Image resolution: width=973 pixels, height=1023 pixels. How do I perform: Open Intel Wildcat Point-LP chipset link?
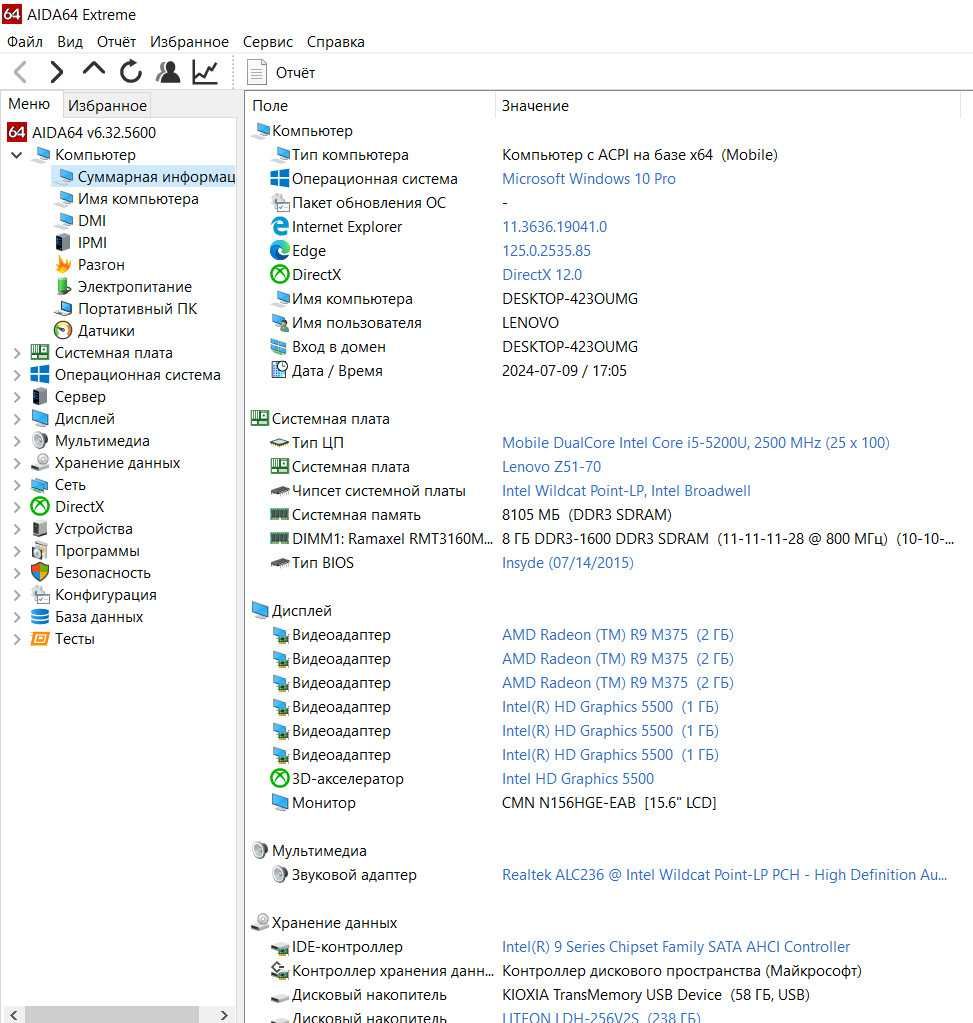(x=626, y=491)
